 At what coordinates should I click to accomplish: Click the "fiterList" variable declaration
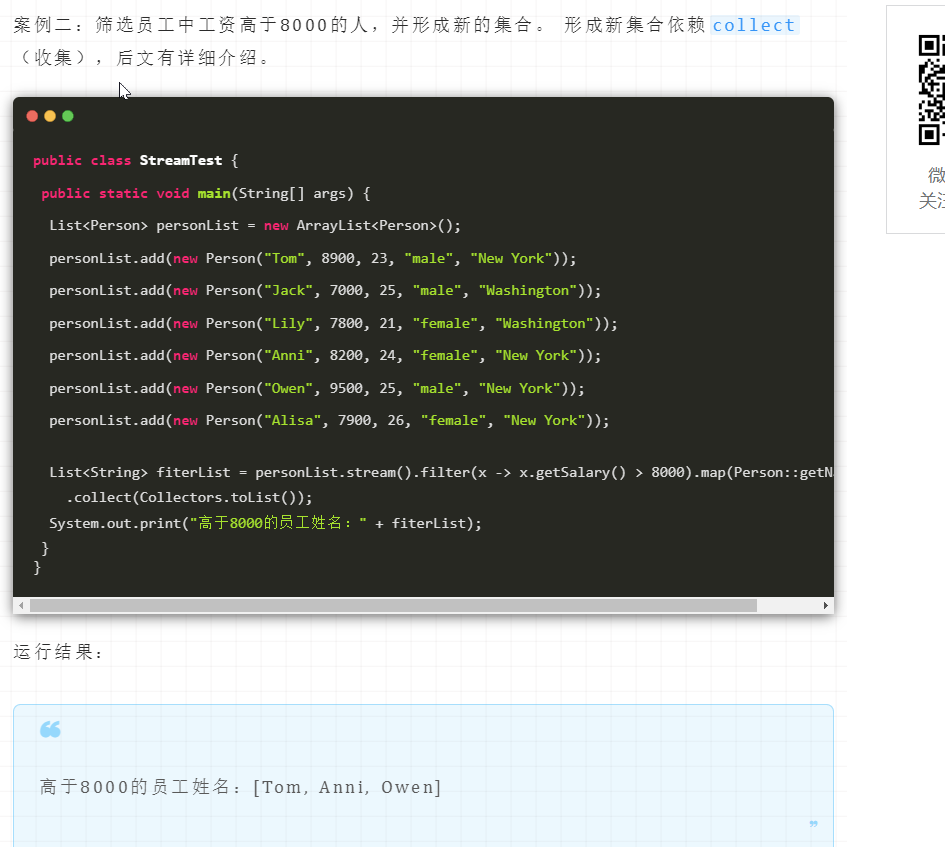[193, 473]
